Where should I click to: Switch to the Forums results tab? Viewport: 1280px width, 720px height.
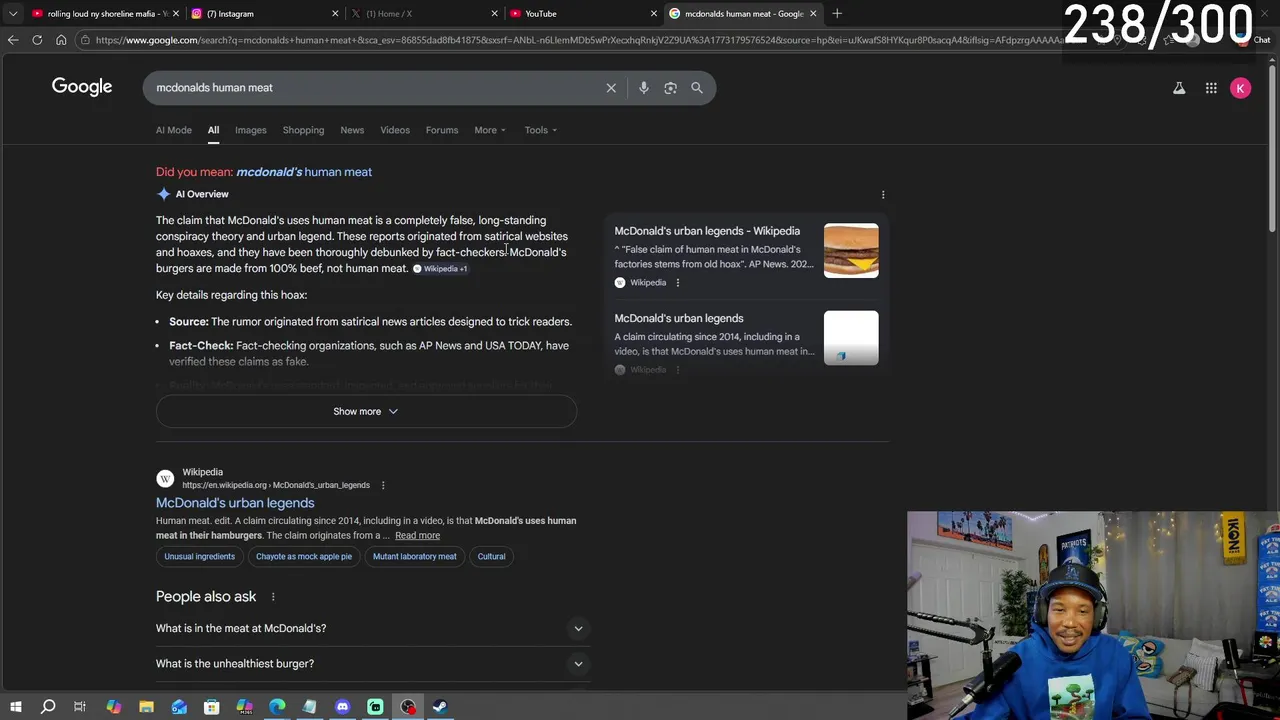[x=442, y=130]
